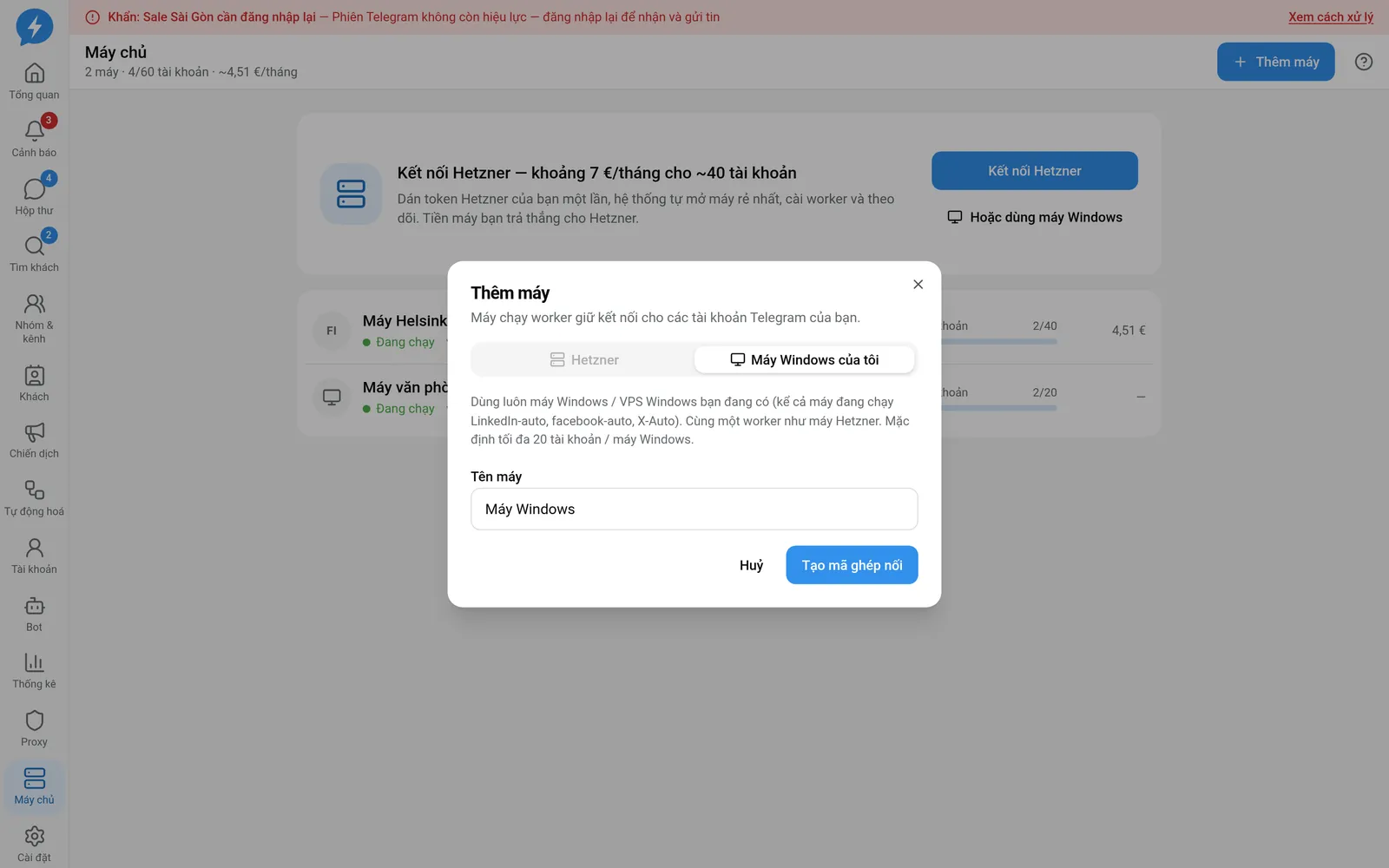Open the help question mark icon

click(x=1364, y=62)
